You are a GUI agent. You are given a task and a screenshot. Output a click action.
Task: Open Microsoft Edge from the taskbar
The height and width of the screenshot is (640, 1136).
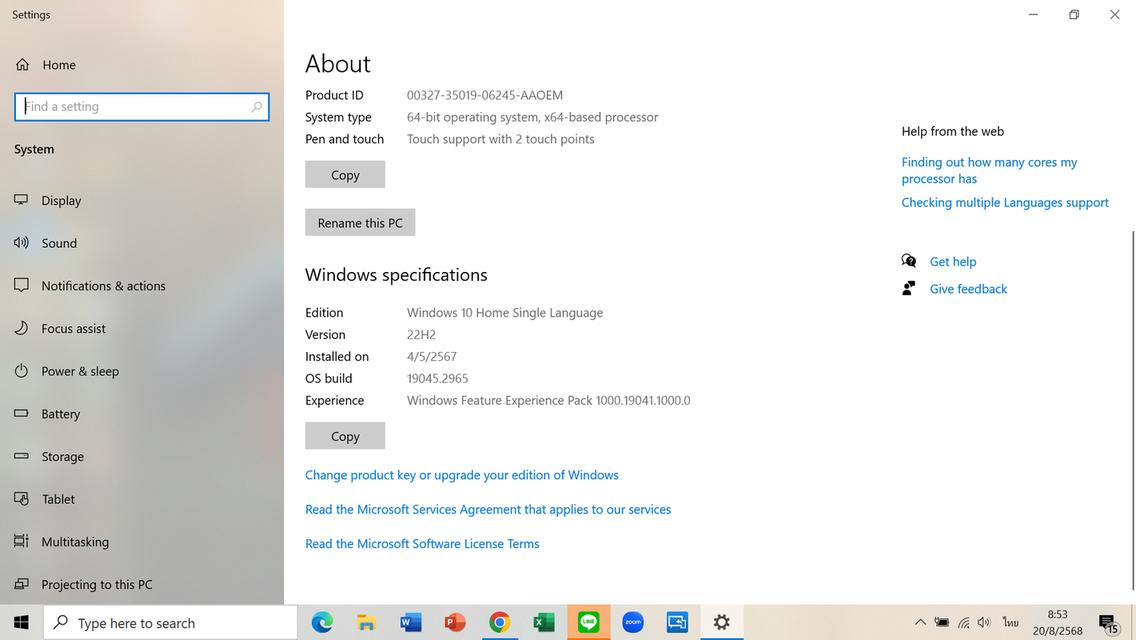(322, 623)
